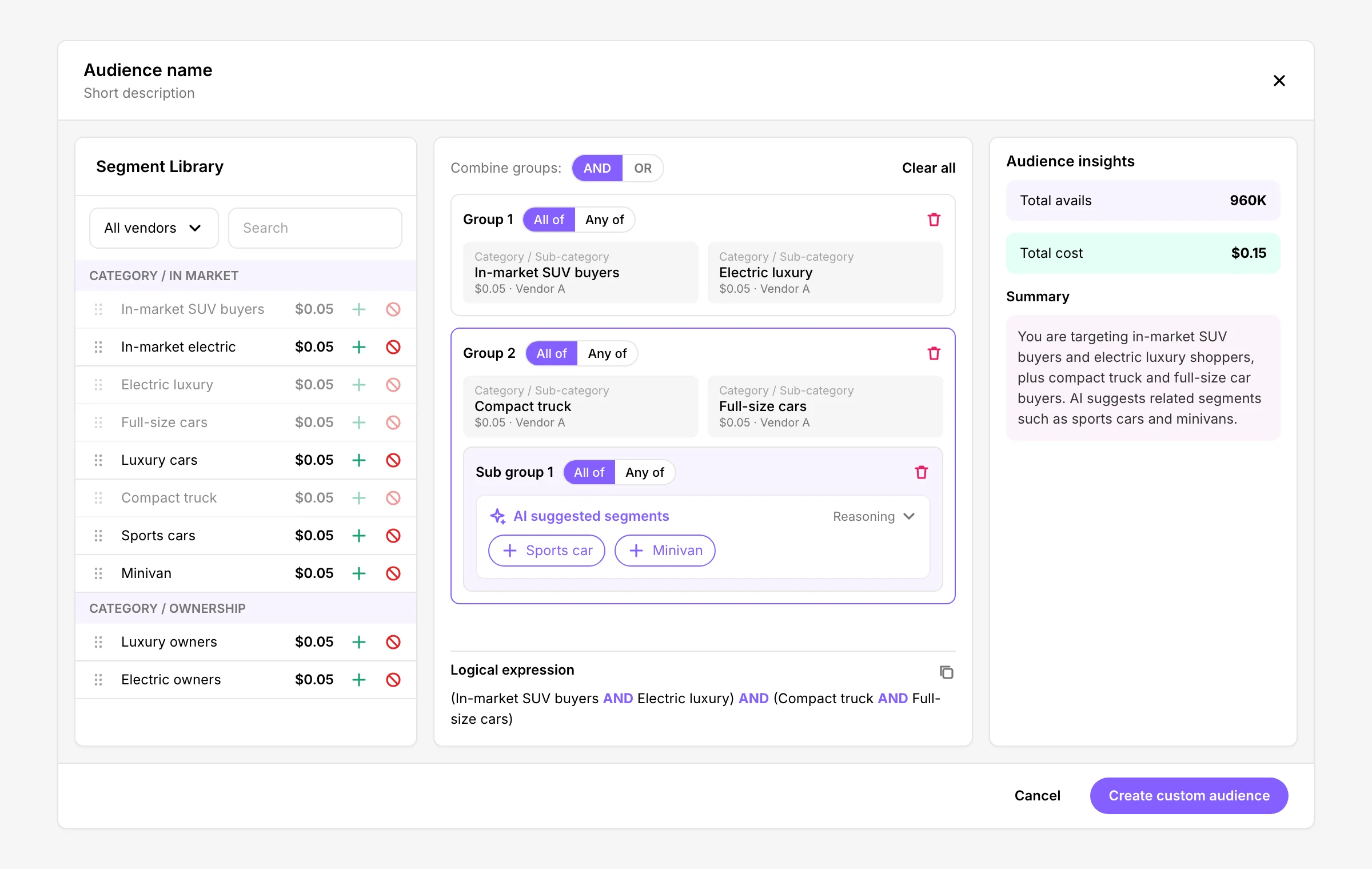The height and width of the screenshot is (869, 1372).
Task: Exclude Electric owners with block icon
Action: coord(393,680)
